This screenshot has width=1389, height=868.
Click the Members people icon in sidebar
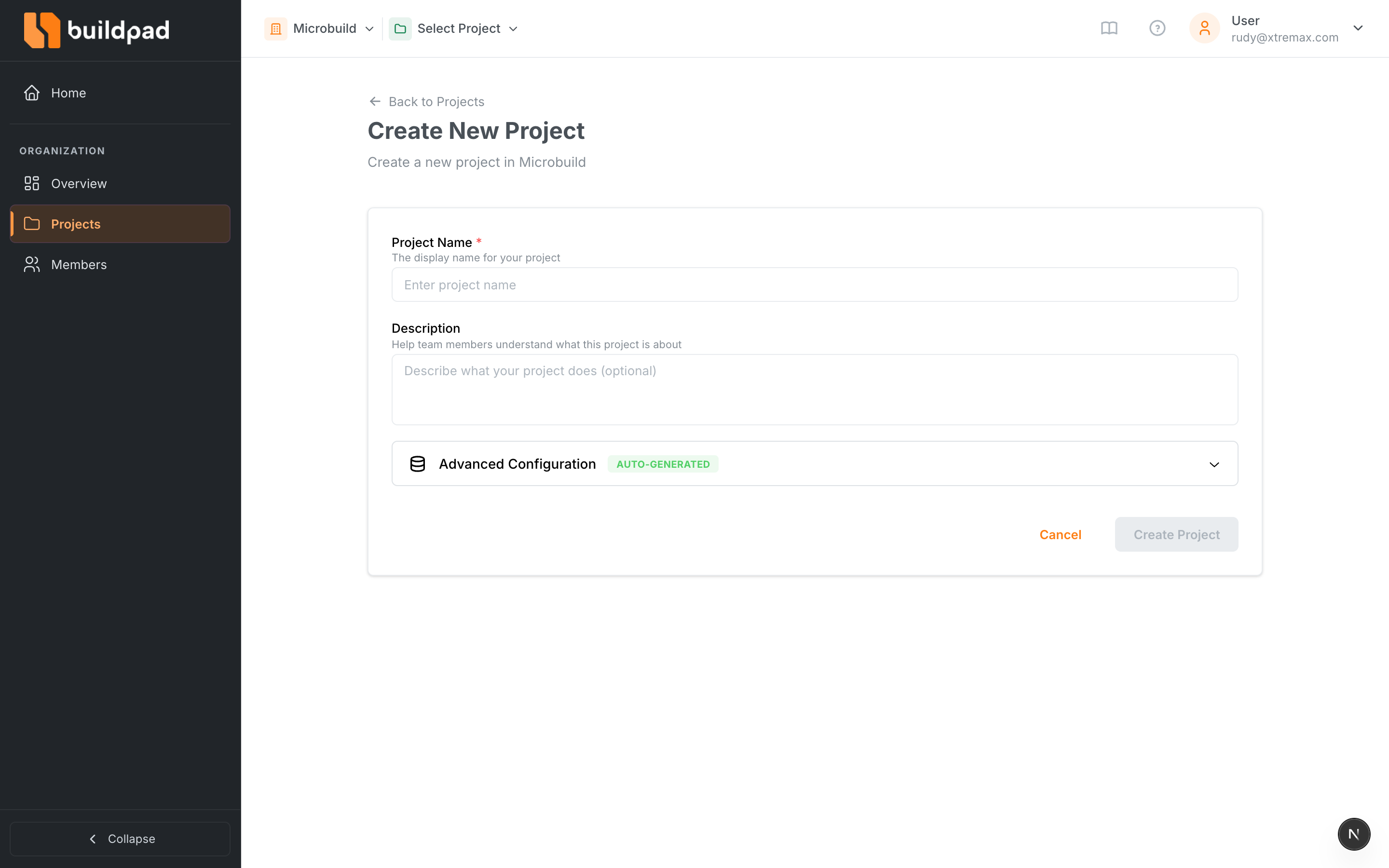tap(31, 264)
